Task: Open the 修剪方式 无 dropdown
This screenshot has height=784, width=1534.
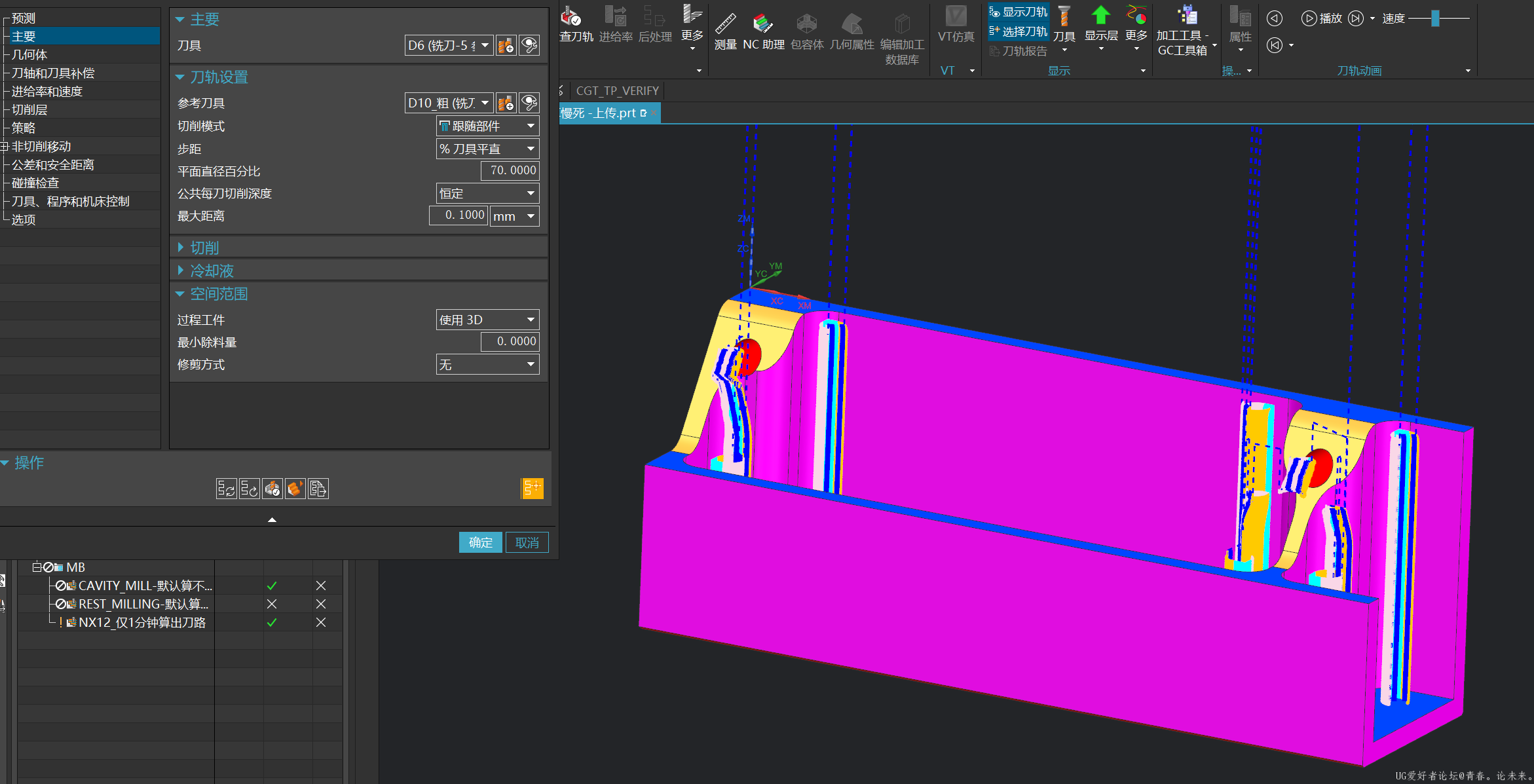Action: (x=488, y=364)
